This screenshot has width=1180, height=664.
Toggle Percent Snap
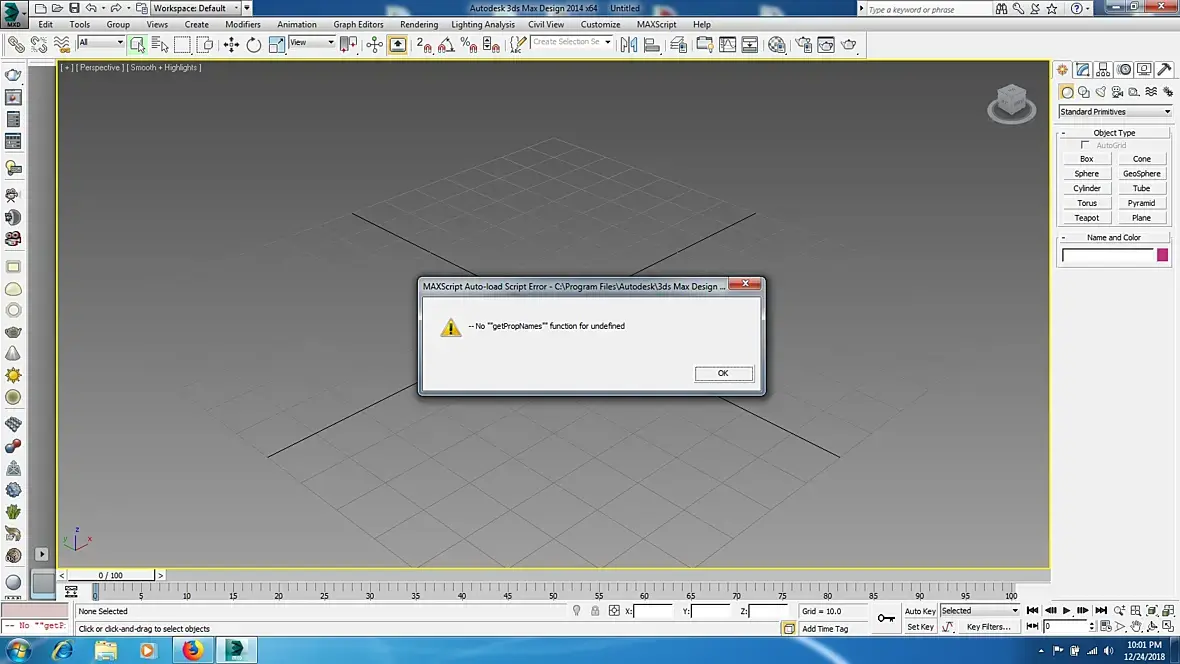click(x=469, y=45)
